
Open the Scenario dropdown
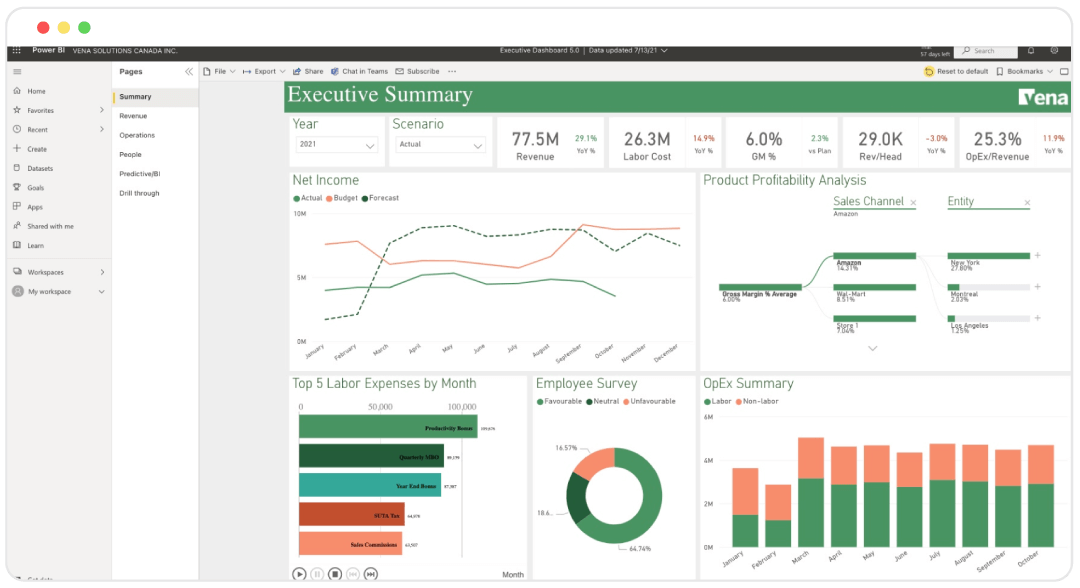(x=440, y=144)
